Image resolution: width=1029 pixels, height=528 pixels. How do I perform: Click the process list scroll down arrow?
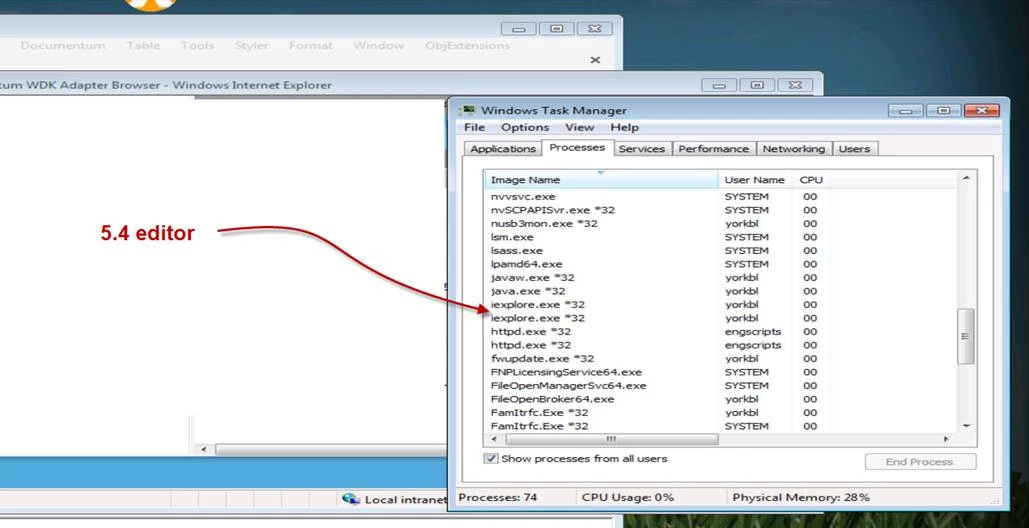pyautogui.click(x=966, y=426)
